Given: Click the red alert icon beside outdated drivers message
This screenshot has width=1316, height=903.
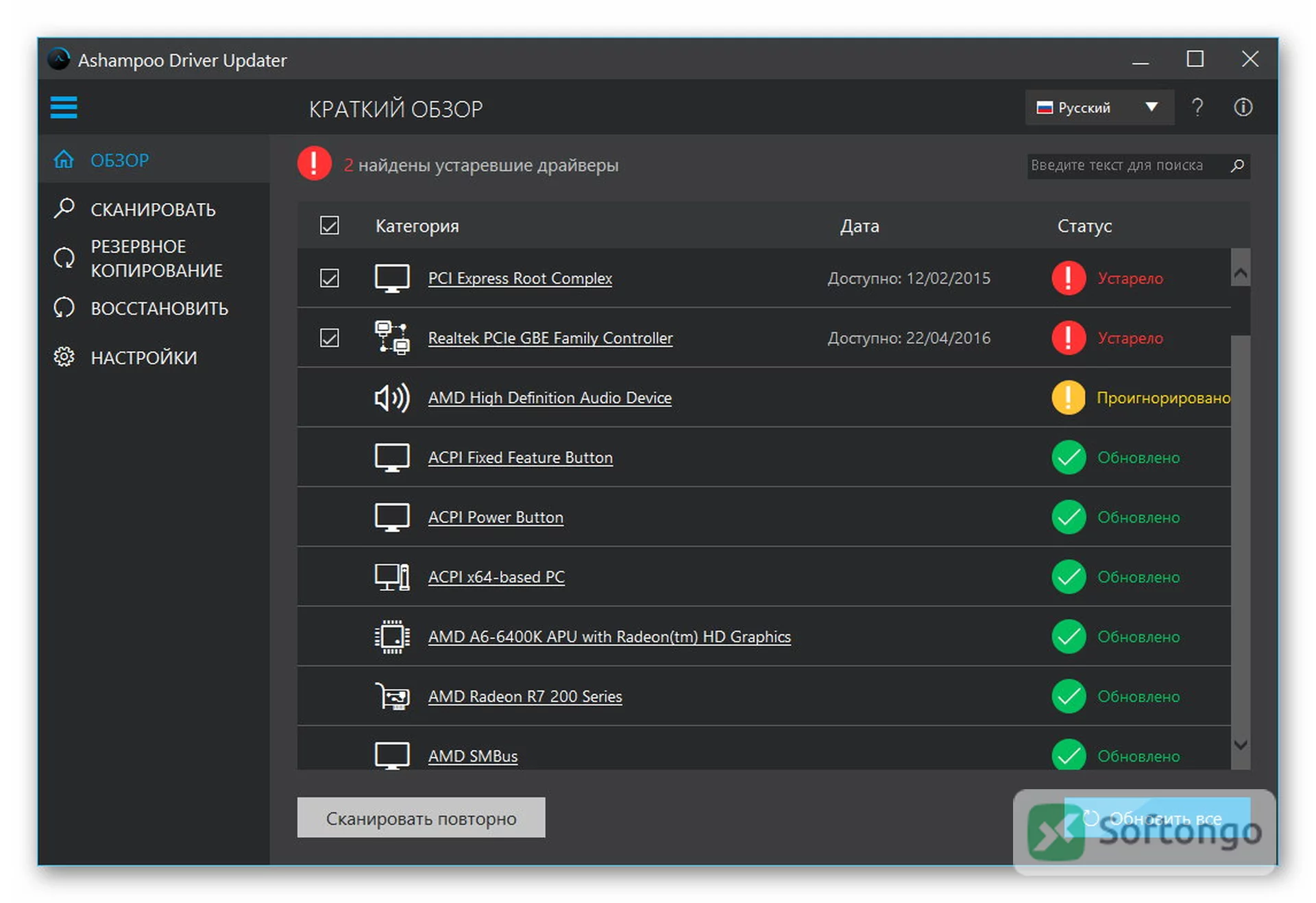Looking at the screenshot, I should tap(314, 164).
